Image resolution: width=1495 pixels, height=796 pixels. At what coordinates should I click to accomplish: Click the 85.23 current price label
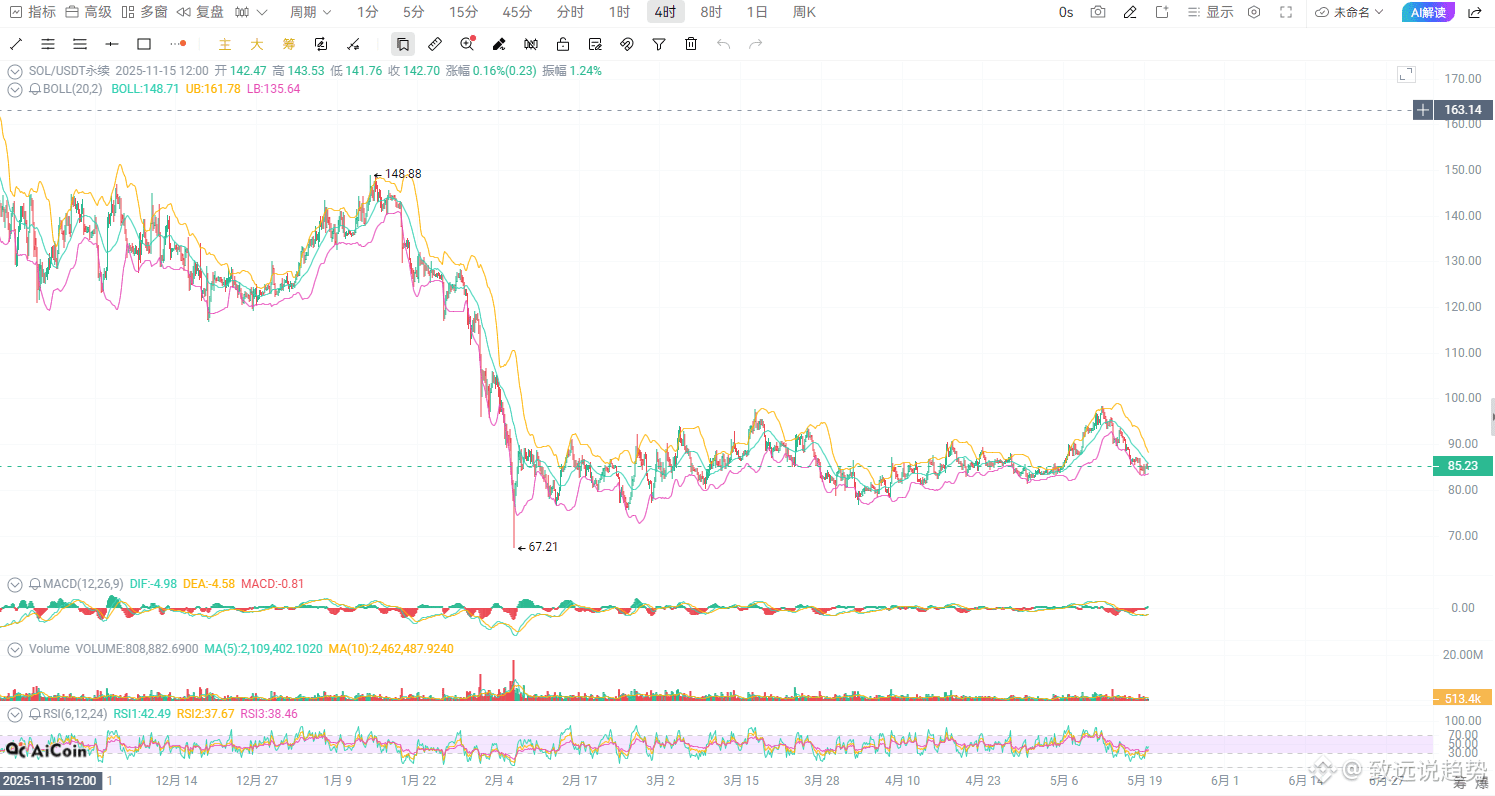[1463, 466]
